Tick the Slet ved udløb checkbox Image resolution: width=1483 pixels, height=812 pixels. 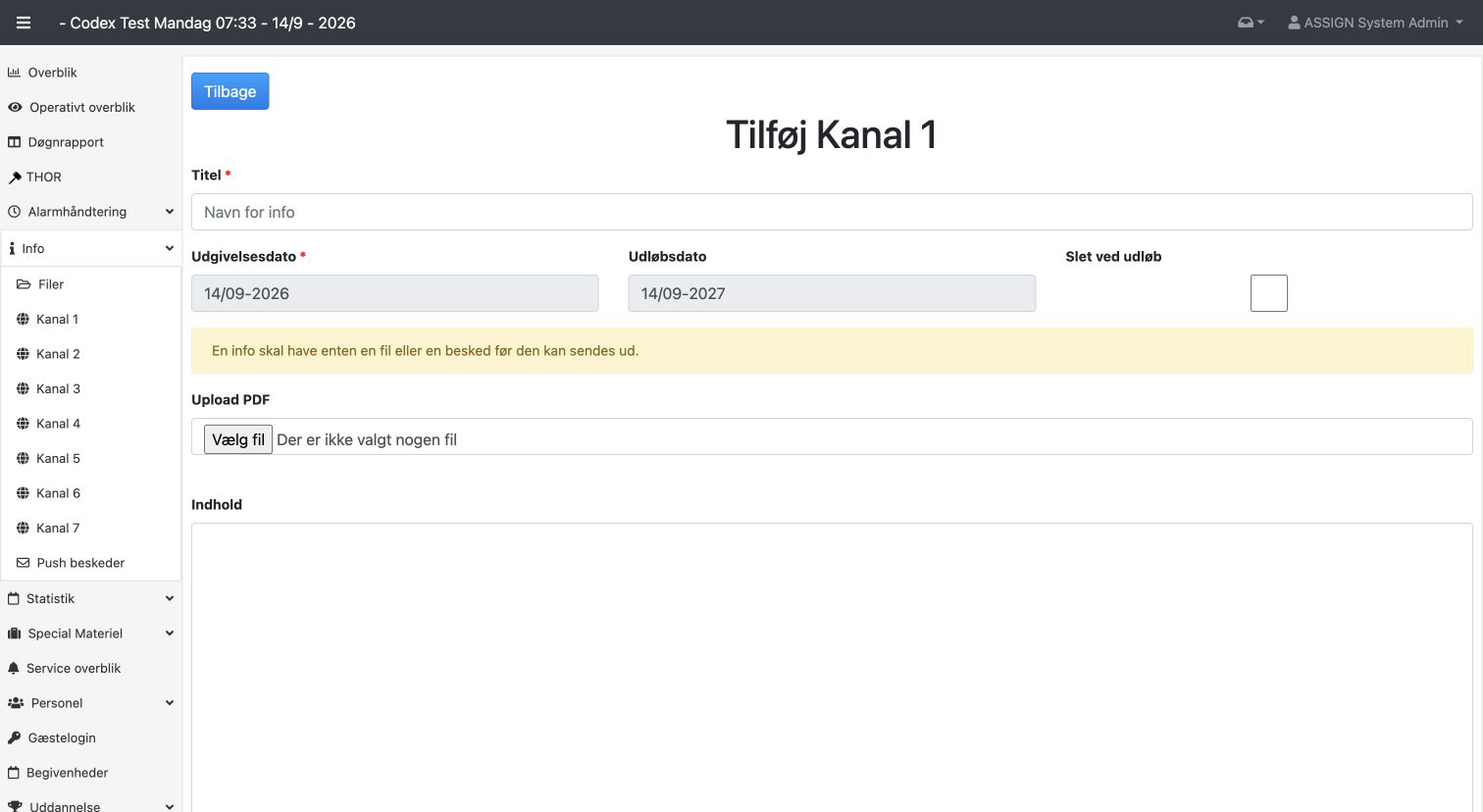1268,293
